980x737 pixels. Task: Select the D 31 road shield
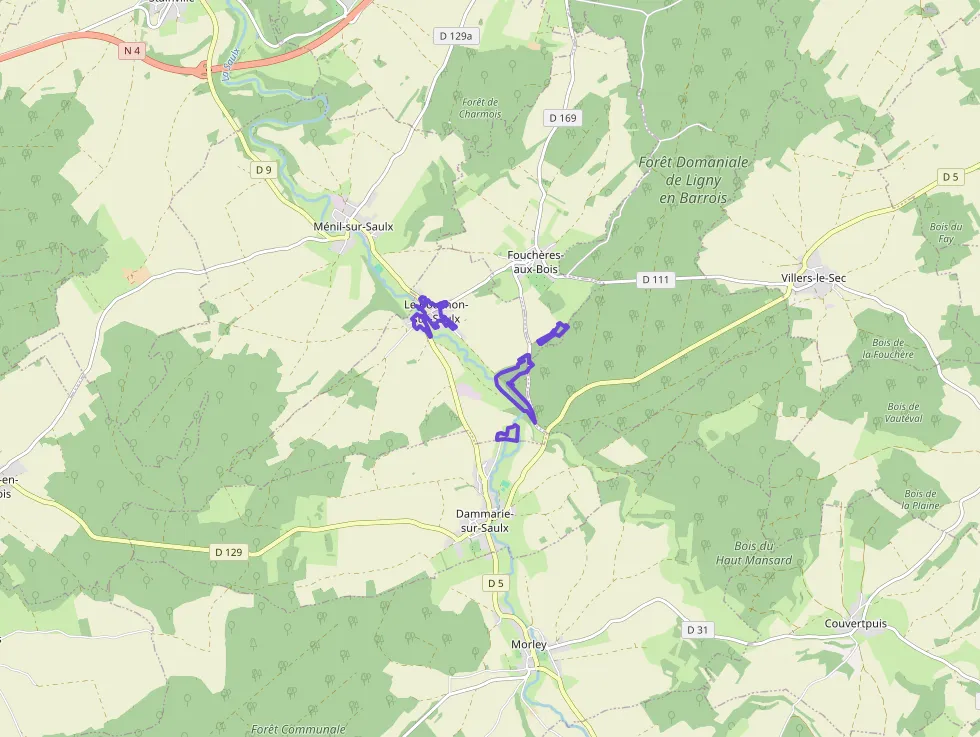697,629
